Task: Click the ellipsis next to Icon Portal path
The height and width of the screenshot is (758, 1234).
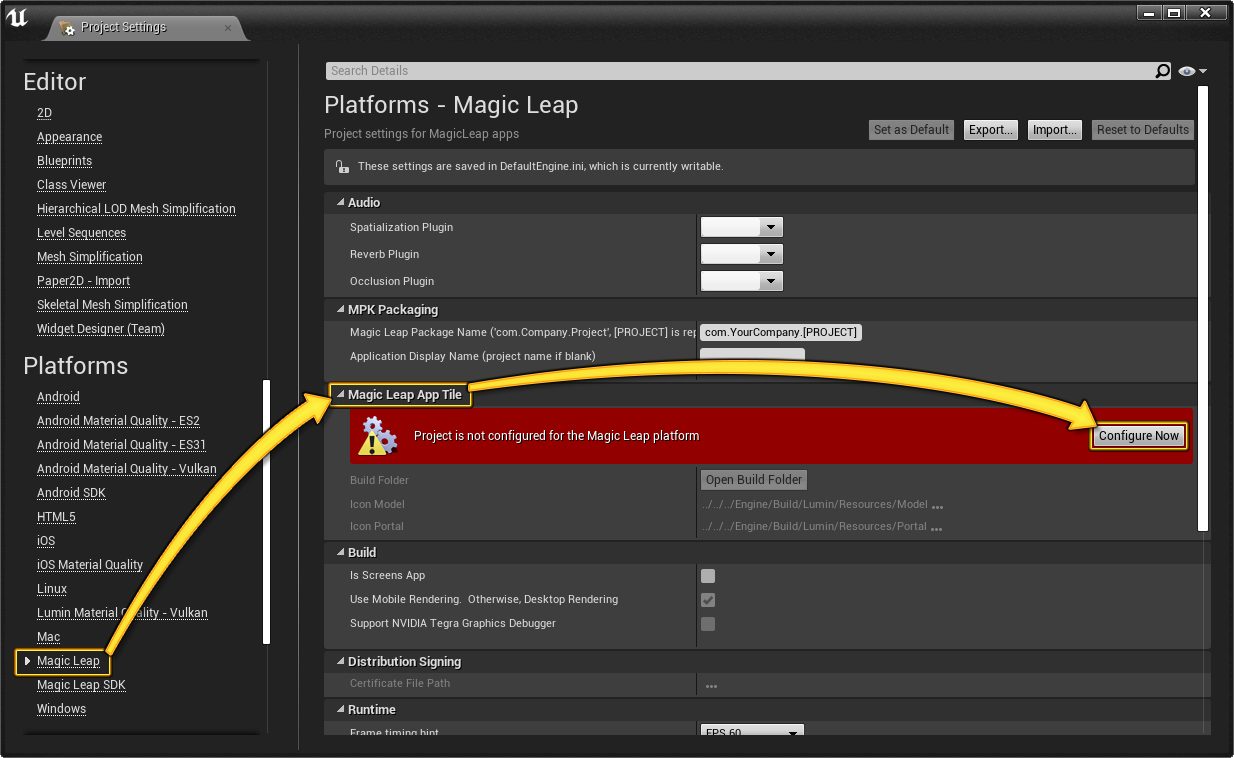Action: click(936, 528)
